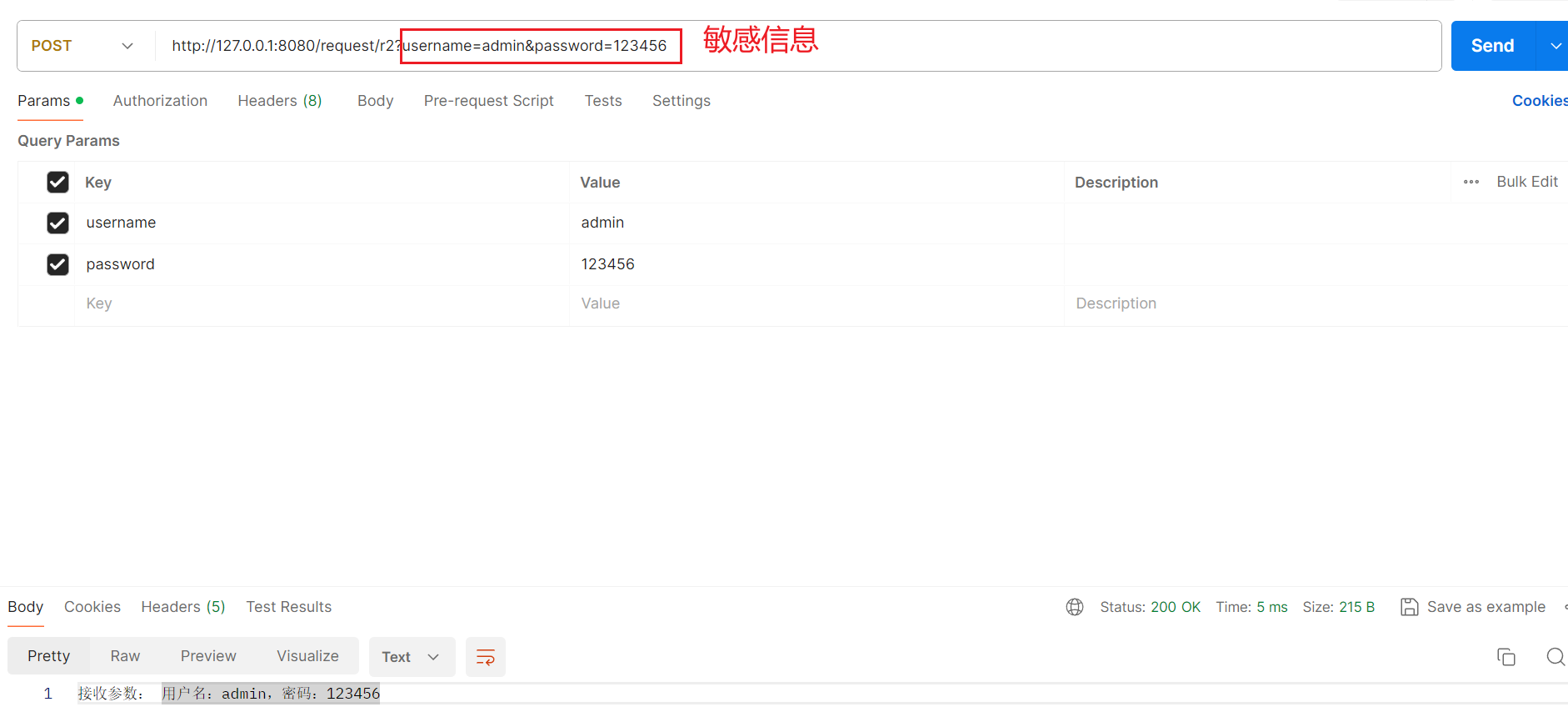
Task: Click the empty Description placeholder field
Action: [1316, 303]
